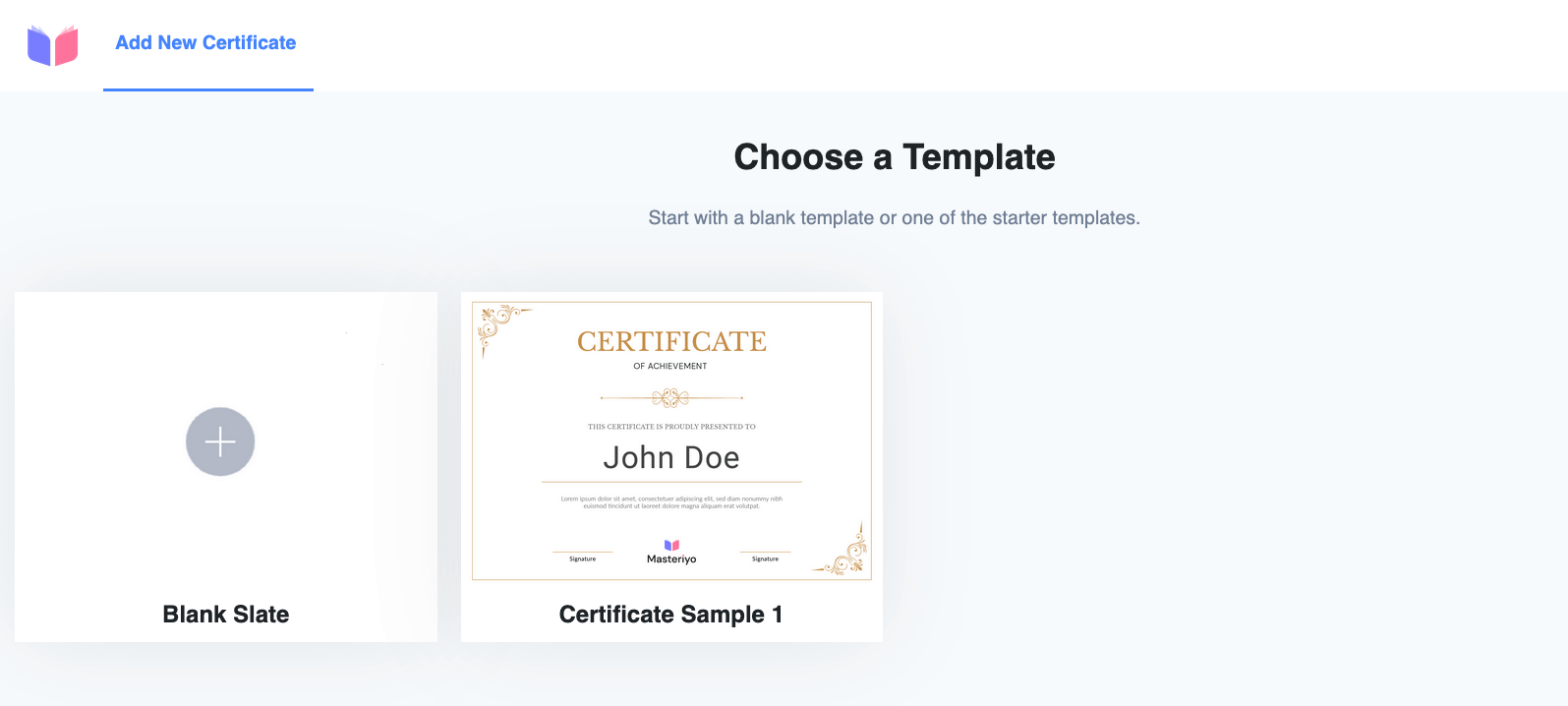This screenshot has height=706, width=1568.
Task: Choose the Certificate Sample 1 label
Action: coord(670,615)
